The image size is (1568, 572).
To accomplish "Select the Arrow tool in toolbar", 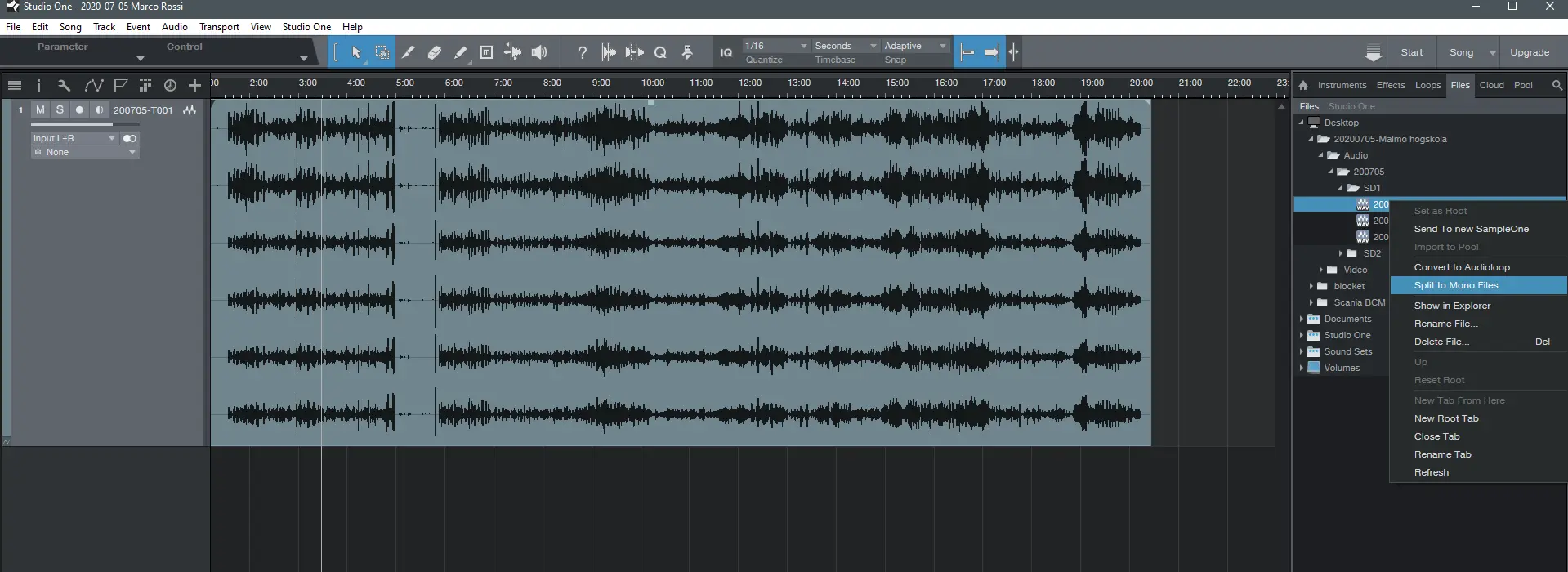I will [x=356, y=52].
